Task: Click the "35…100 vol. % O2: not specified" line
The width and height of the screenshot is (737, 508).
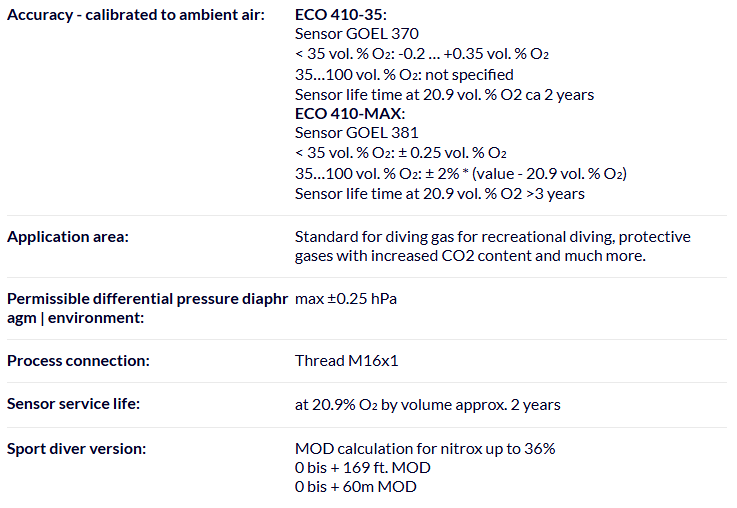Action: coord(404,75)
